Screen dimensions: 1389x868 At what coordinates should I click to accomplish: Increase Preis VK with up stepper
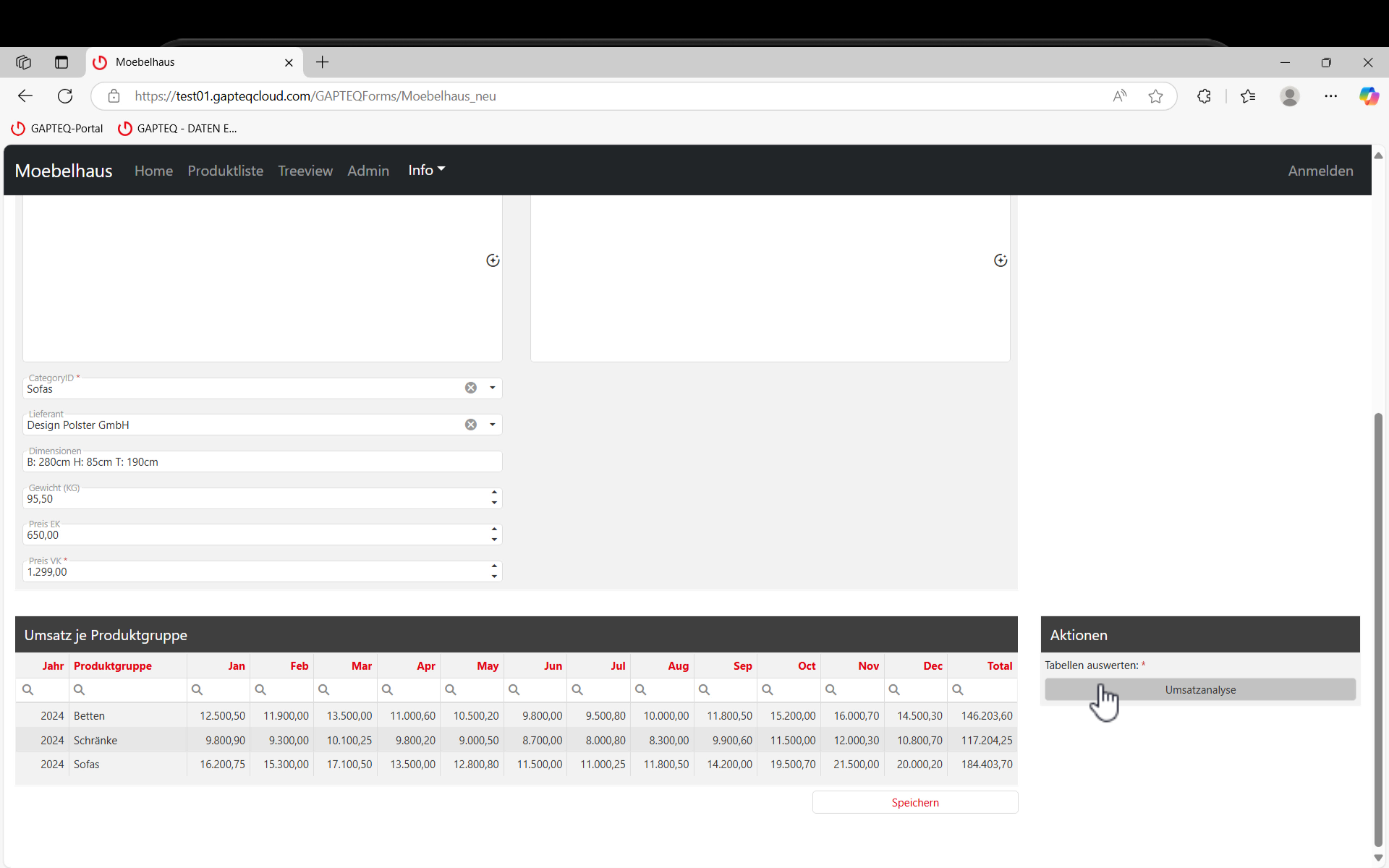pyautogui.click(x=494, y=566)
